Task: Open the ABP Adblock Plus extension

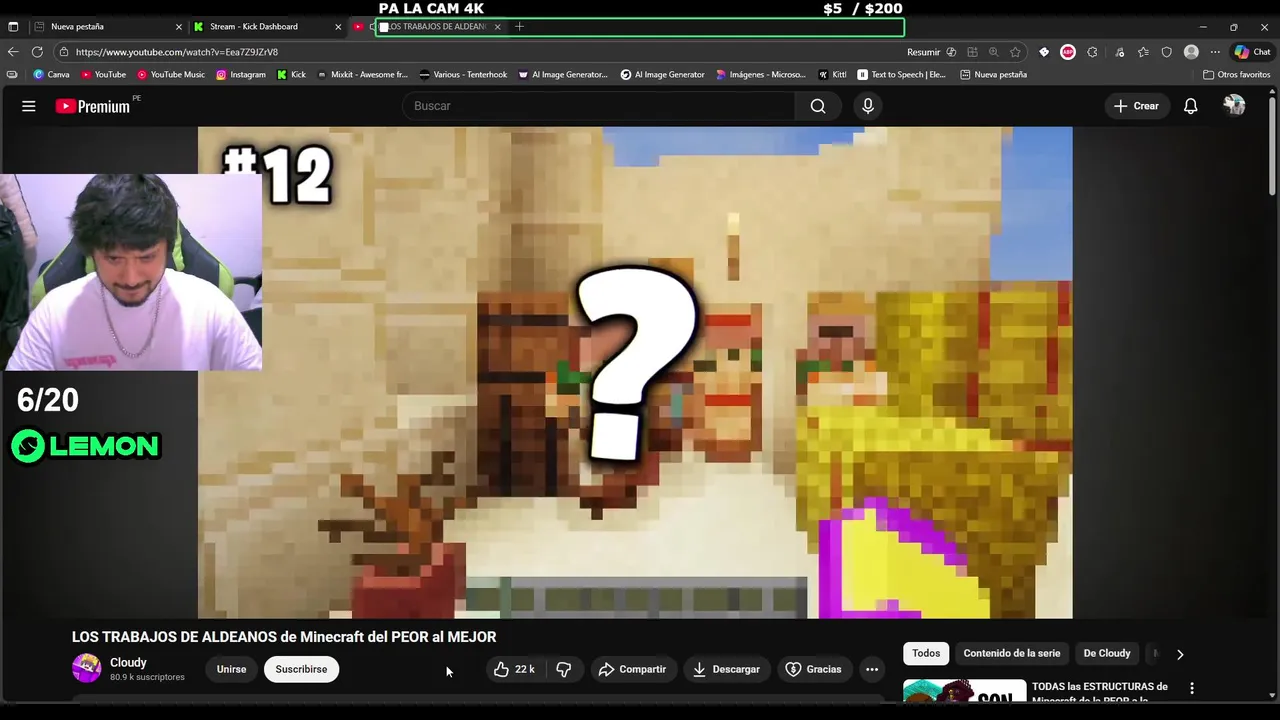Action: click(x=1068, y=52)
